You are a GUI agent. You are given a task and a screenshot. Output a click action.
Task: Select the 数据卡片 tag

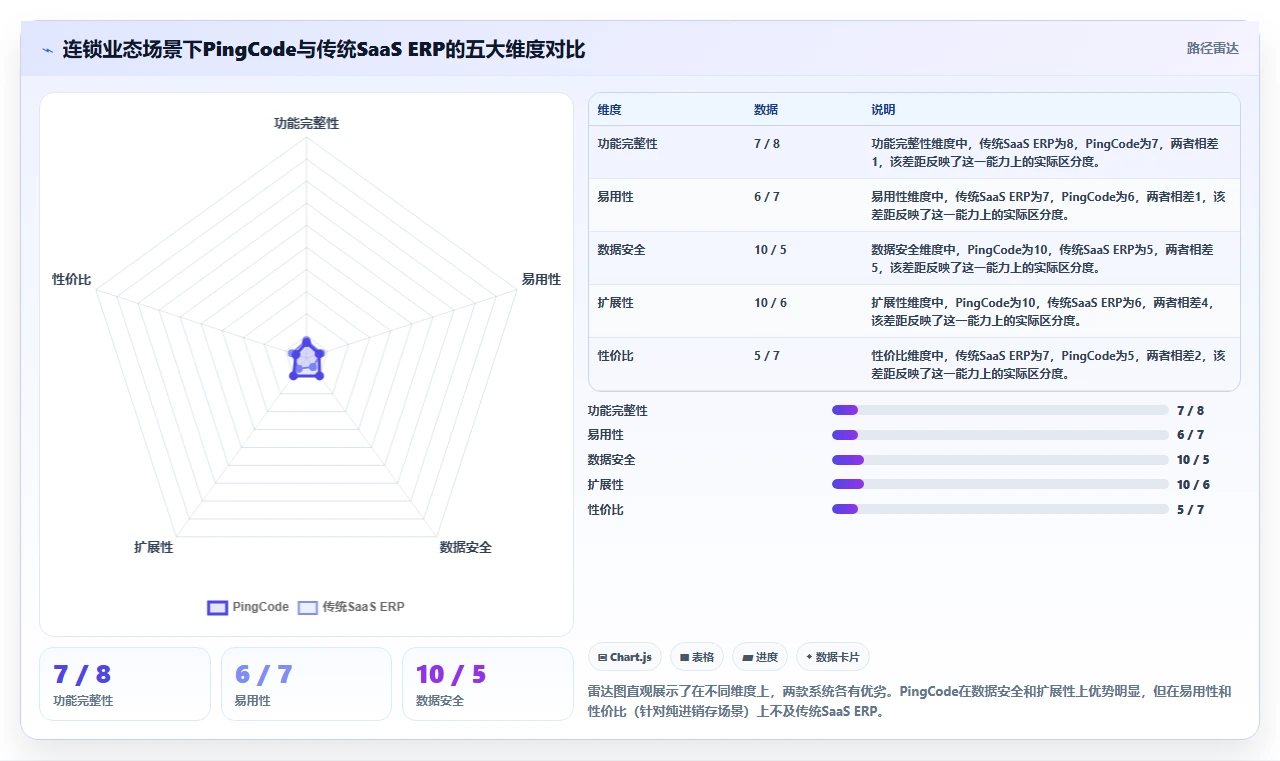point(833,657)
